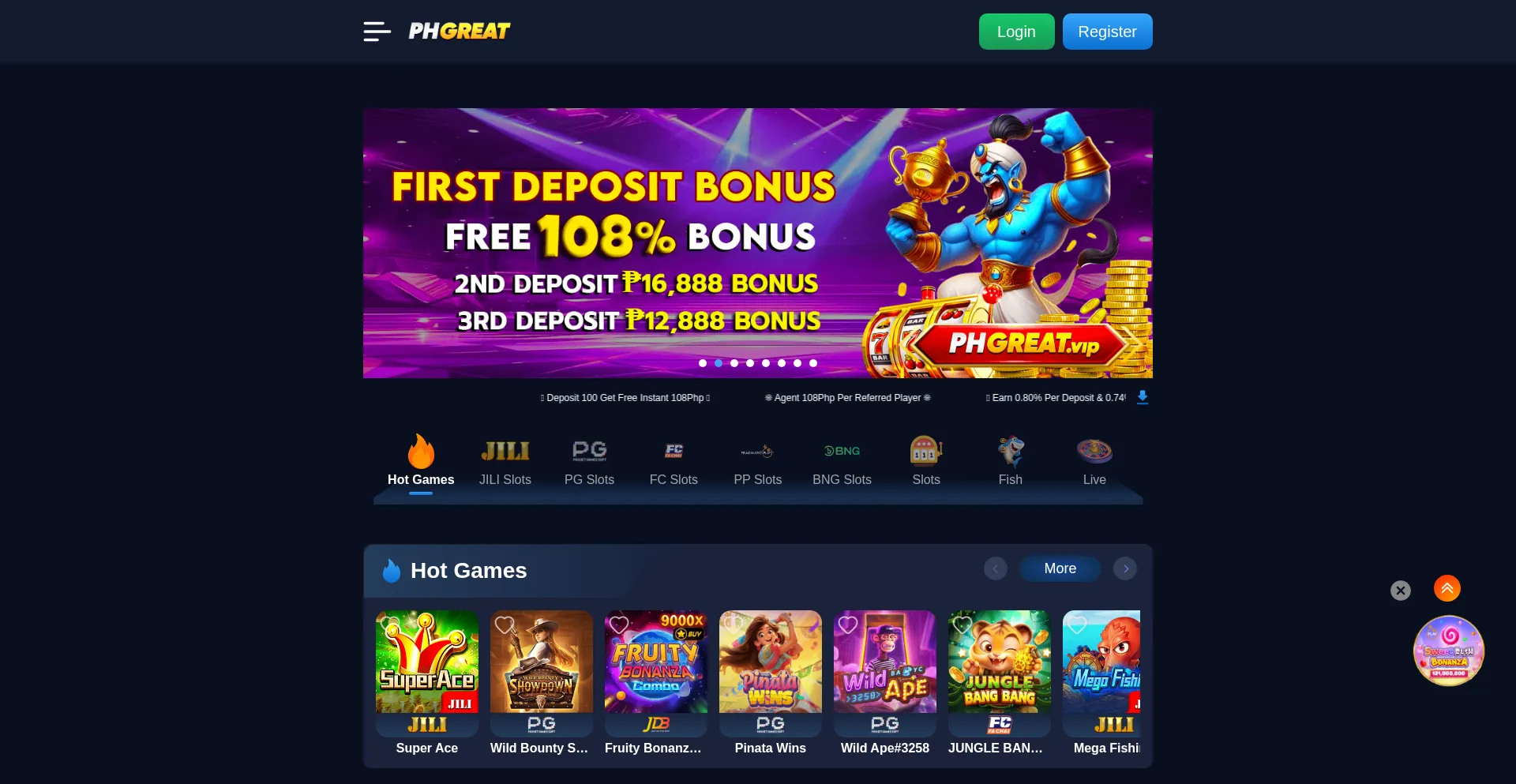This screenshot has height=784, width=1516.
Task: Show next Hot Games with right chevron
Action: point(1125,568)
